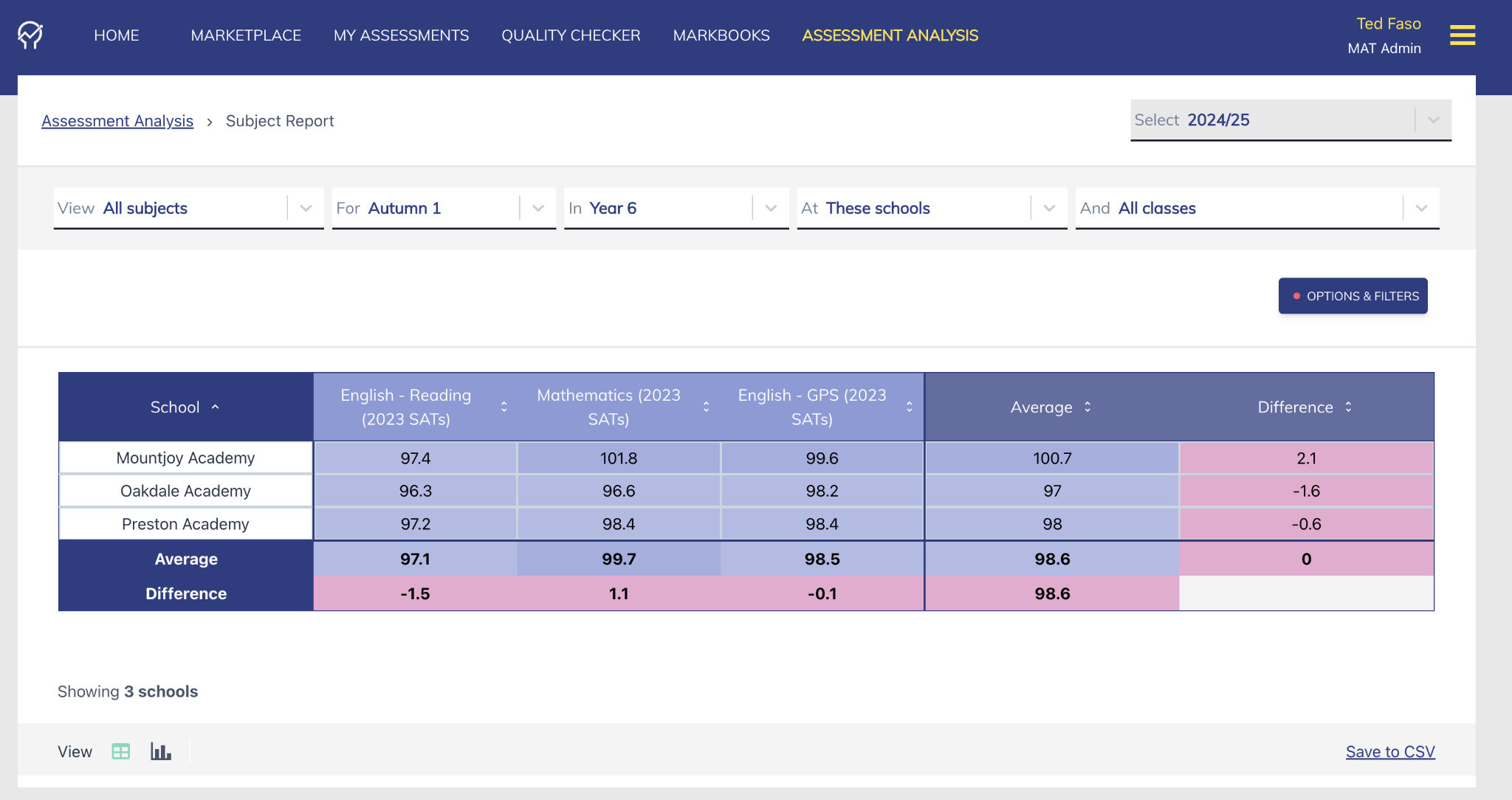Switch to the Markbooks tab
Screen dimensions: 1512x800
(721, 35)
